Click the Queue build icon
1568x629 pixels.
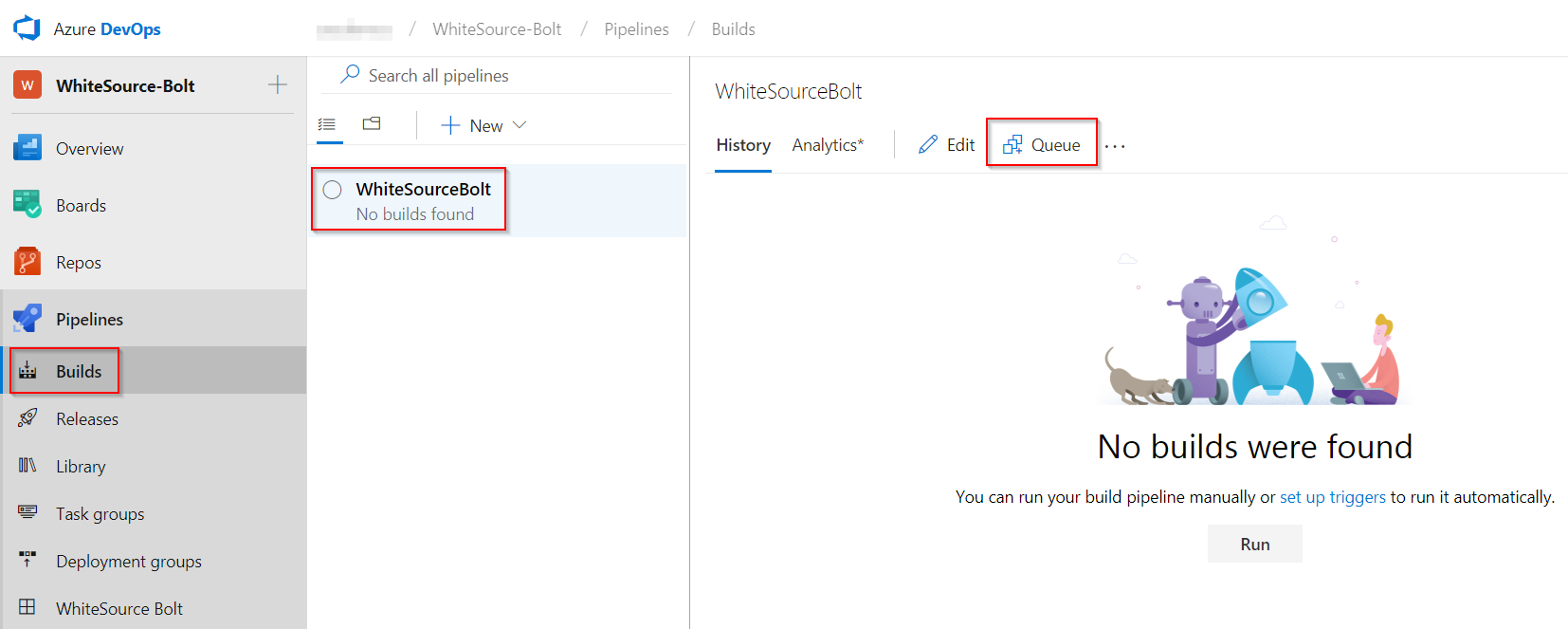[1012, 144]
